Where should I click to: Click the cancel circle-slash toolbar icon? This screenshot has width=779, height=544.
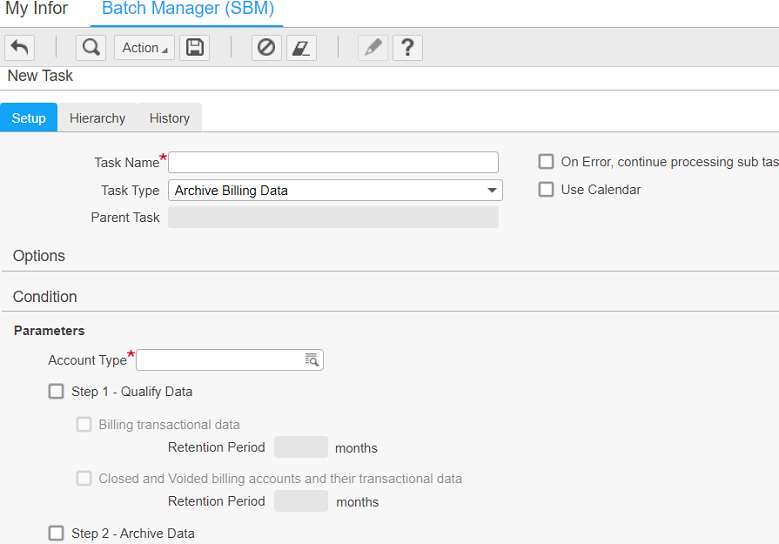pos(266,48)
